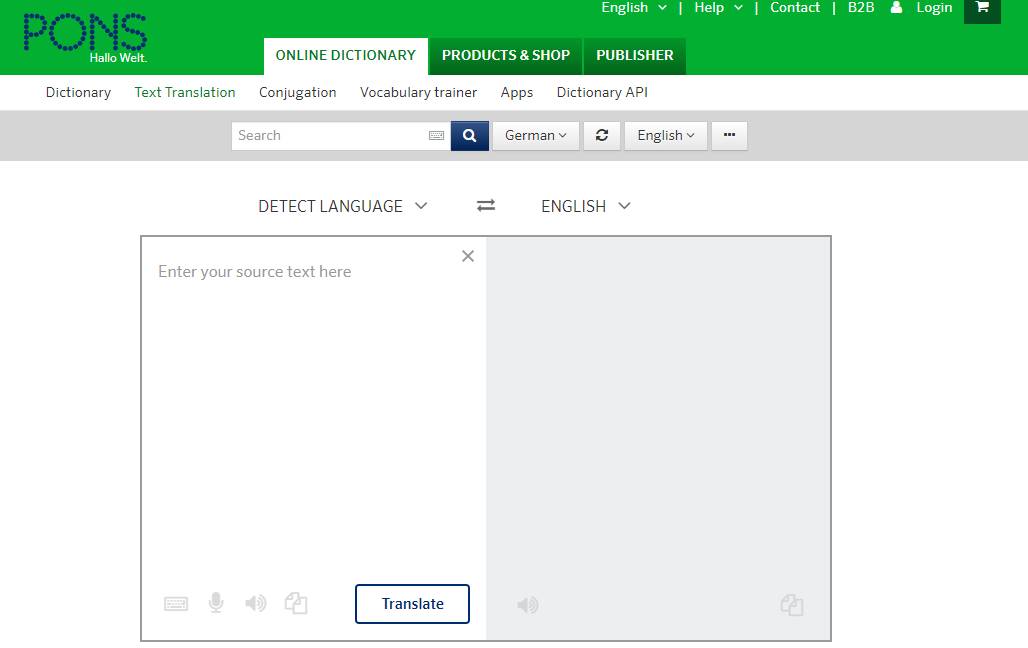Screen dimensions: 1028x648
Task: Click the search magnifier icon
Action: pos(469,135)
